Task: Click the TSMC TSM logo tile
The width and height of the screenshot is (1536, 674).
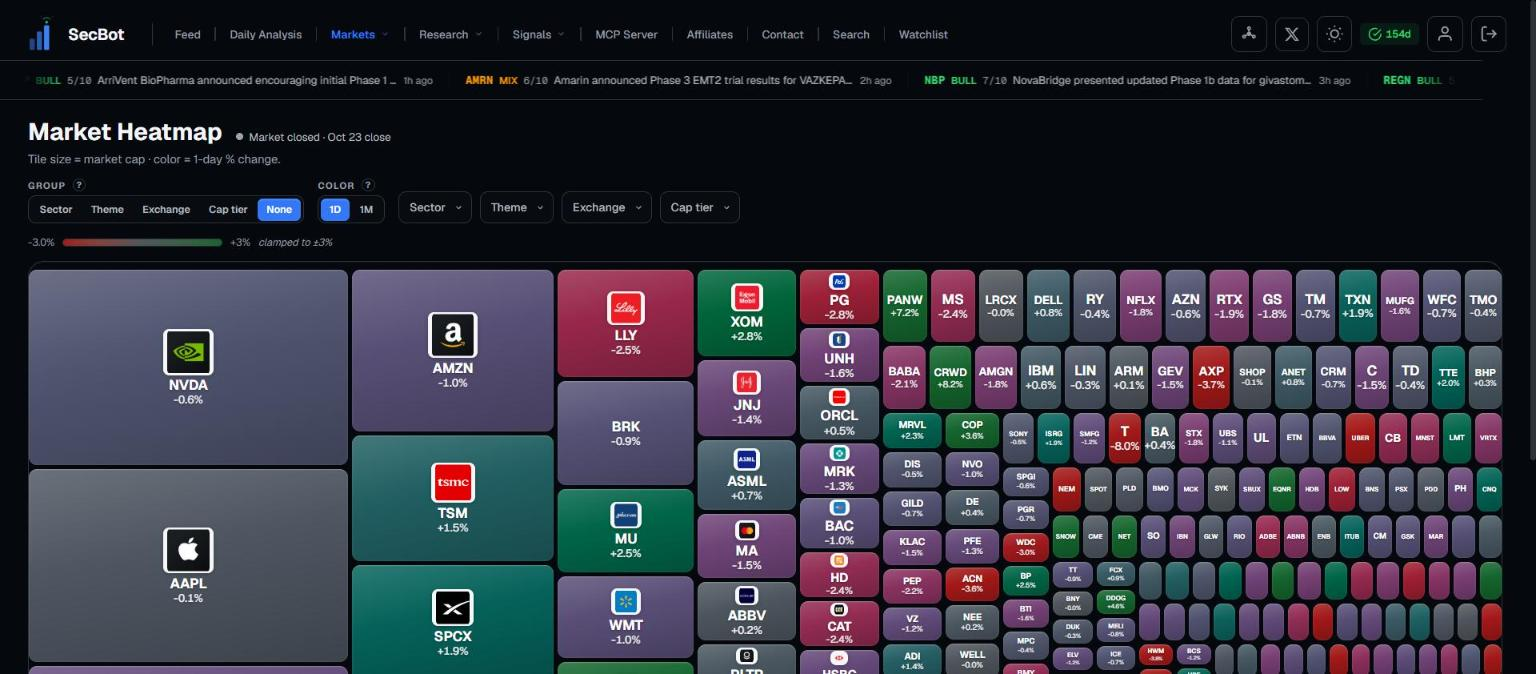Action: [453, 483]
